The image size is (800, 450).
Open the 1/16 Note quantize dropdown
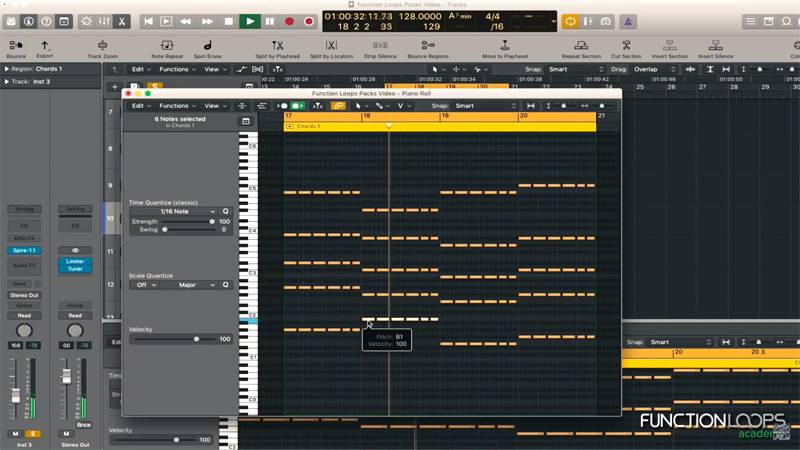tap(174, 211)
